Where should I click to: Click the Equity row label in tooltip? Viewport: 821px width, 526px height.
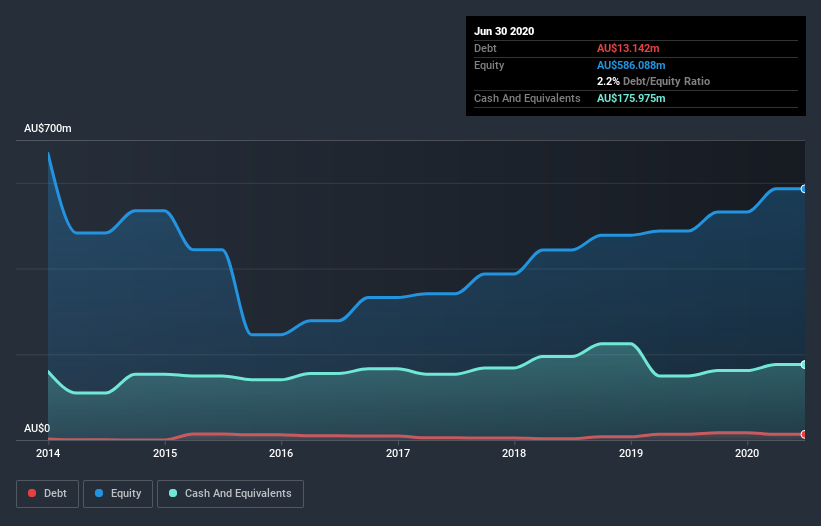pyautogui.click(x=489, y=65)
